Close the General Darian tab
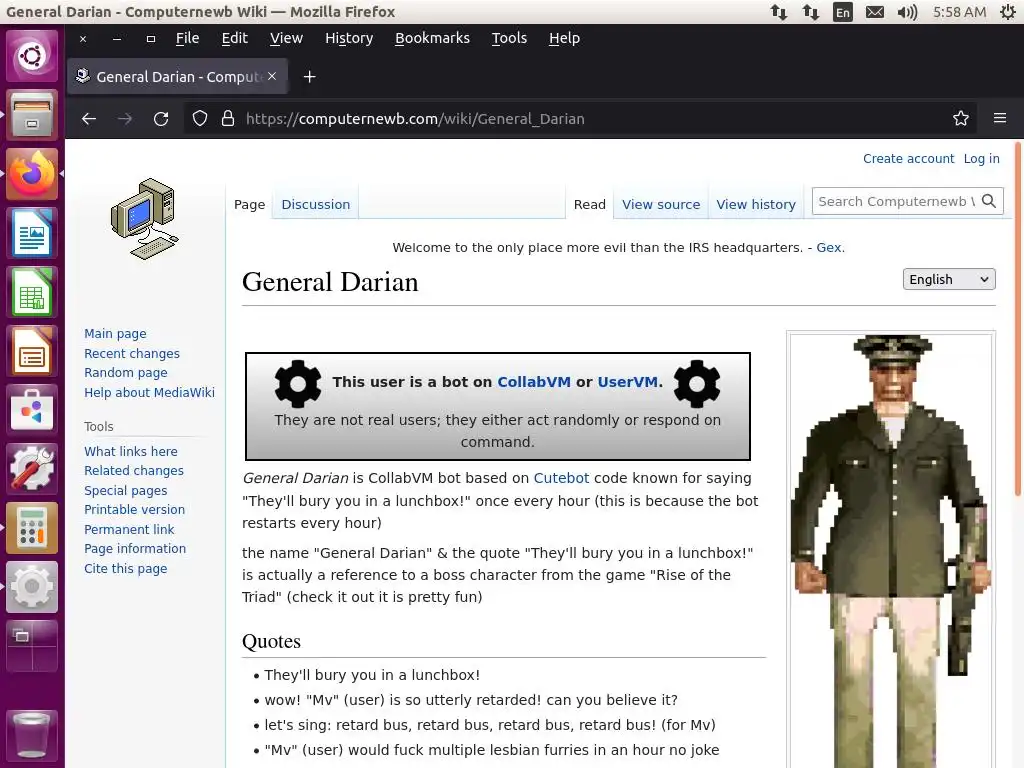This screenshot has width=1024, height=768. pos(272,76)
